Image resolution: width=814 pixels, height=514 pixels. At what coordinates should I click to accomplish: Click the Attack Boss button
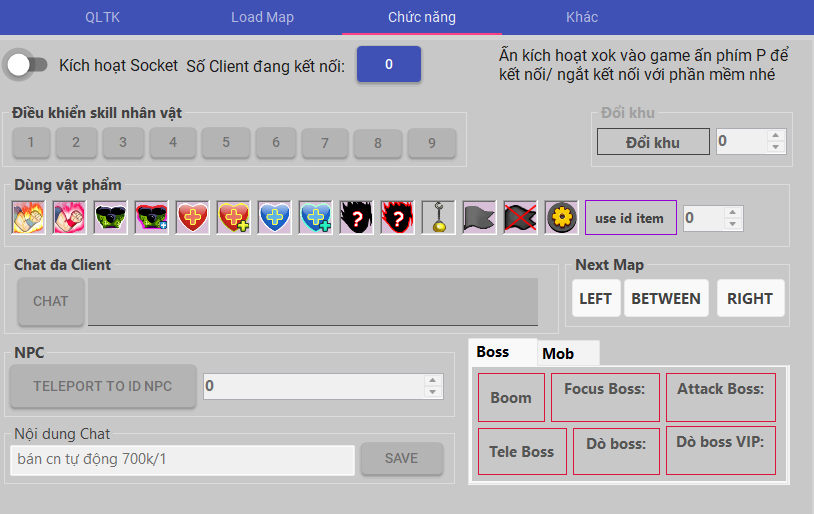point(721,397)
